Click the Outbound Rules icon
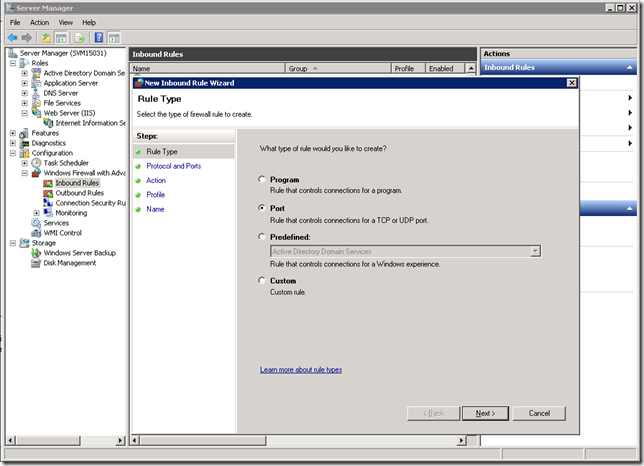Screen dimensions: 644x466 (x=48, y=193)
